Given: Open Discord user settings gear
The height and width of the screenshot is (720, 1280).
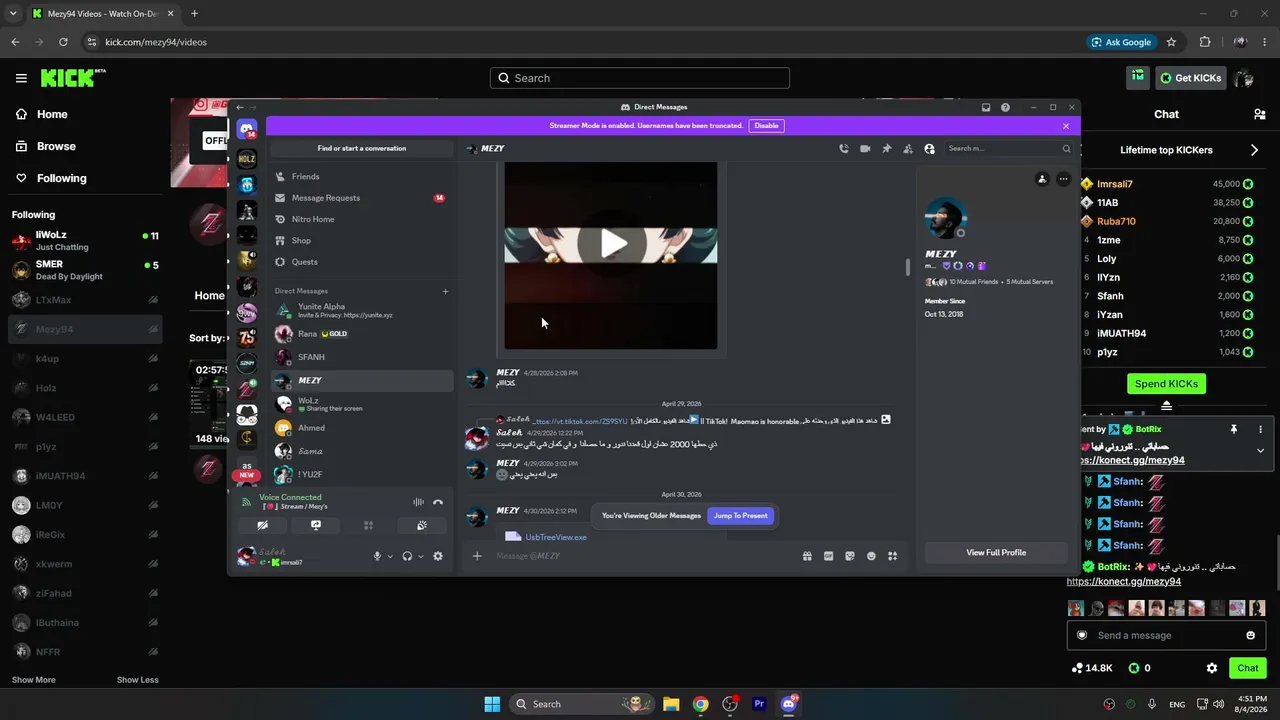Looking at the screenshot, I should 437,556.
